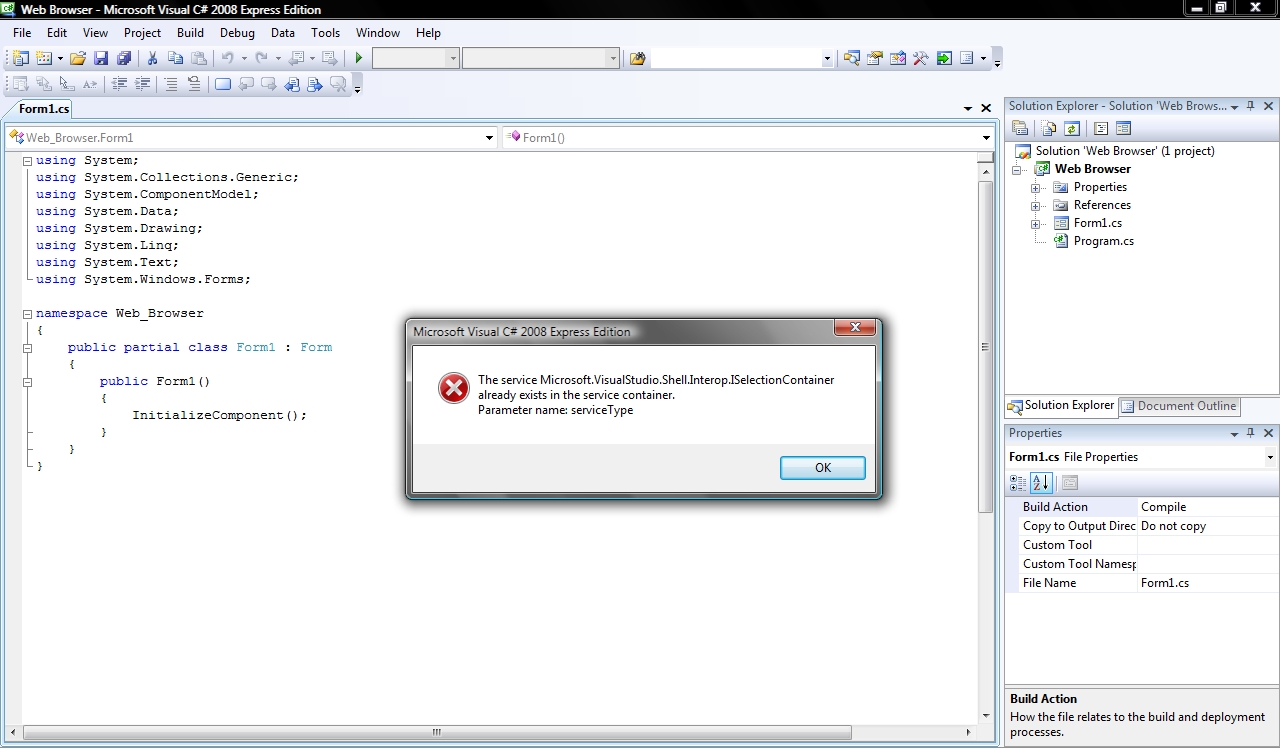Open the Form1() members dropdown
The width and height of the screenshot is (1280, 749).
coord(986,138)
